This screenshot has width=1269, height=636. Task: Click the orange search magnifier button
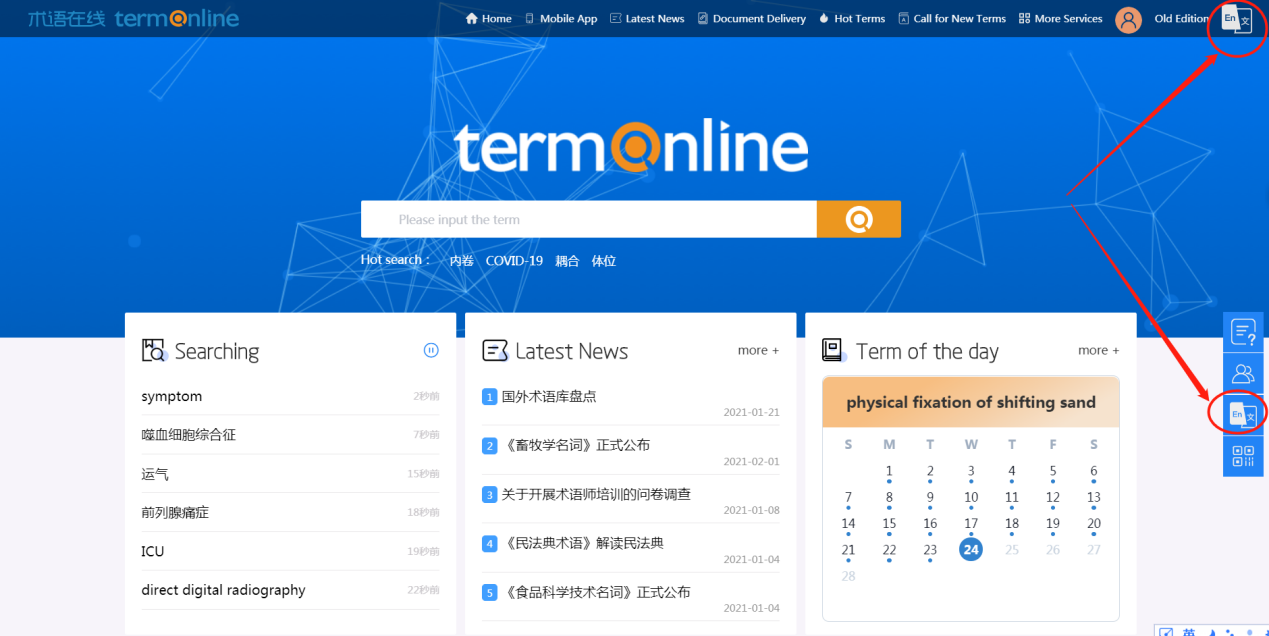pos(858,219)
